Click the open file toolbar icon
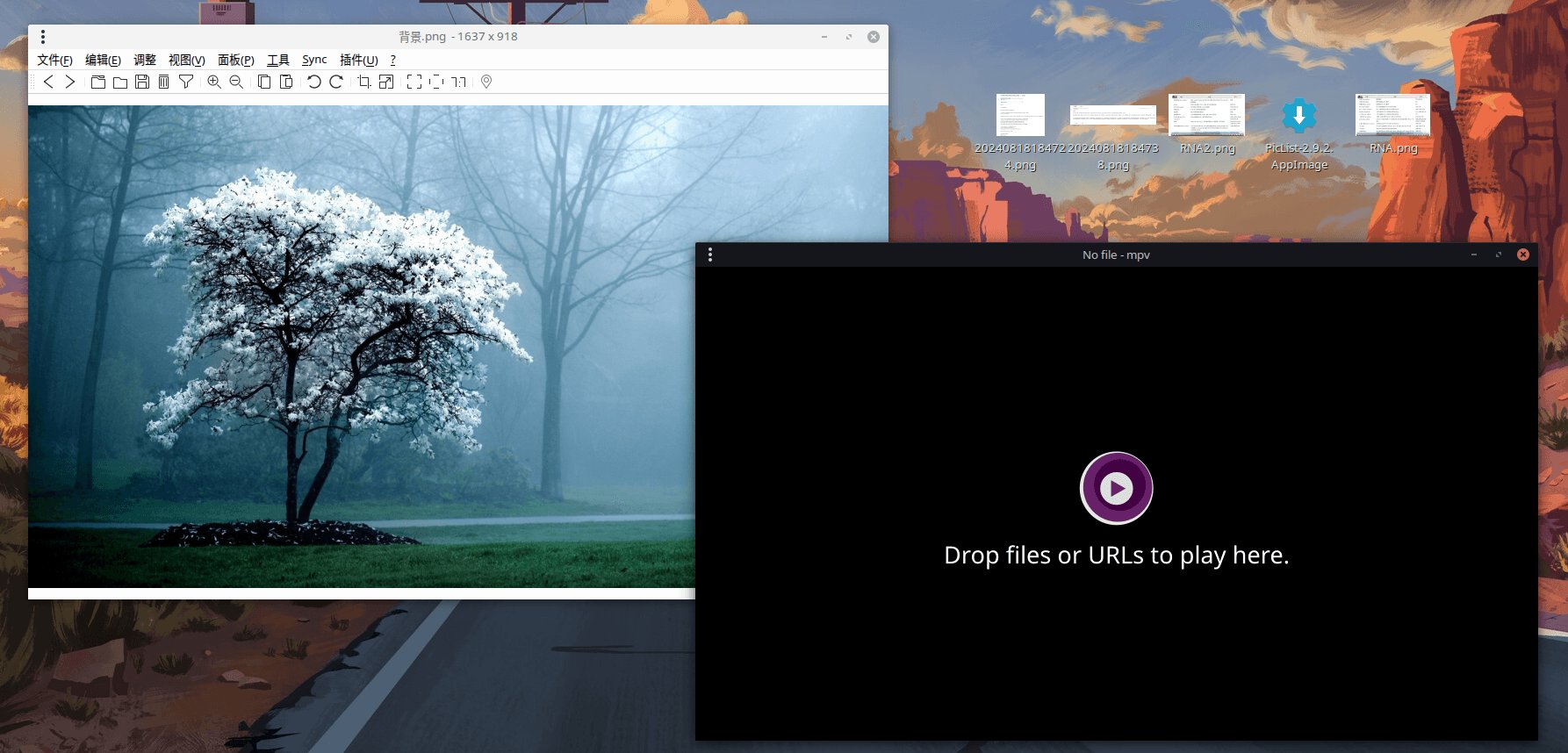 (98, 82)
